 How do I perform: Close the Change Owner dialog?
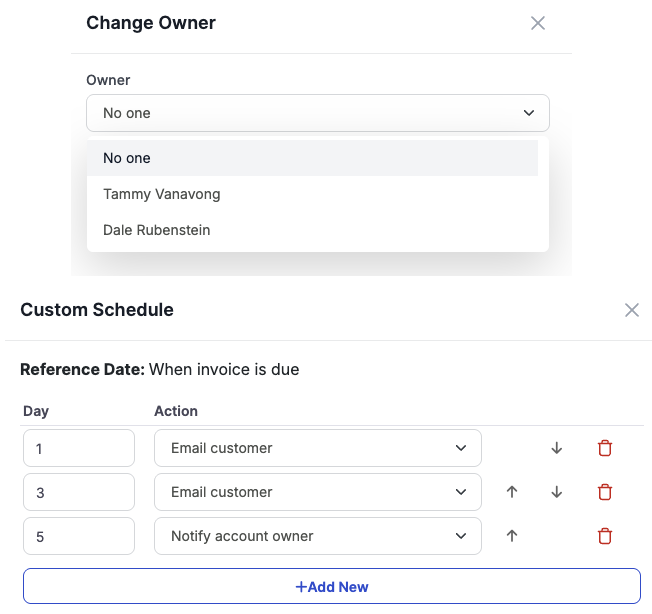538,23
